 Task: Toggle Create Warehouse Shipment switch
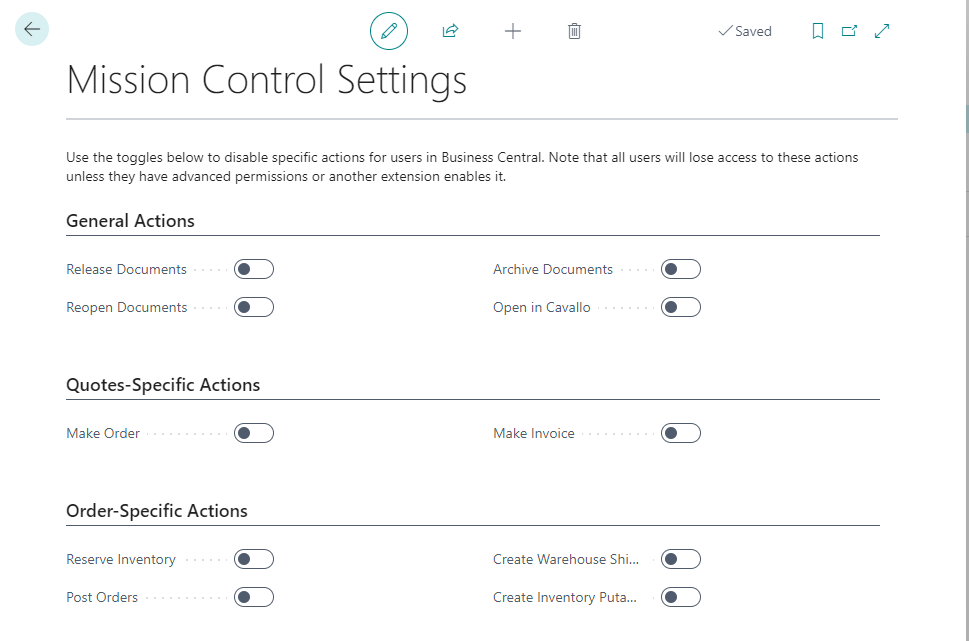click(x=680, y=559)
